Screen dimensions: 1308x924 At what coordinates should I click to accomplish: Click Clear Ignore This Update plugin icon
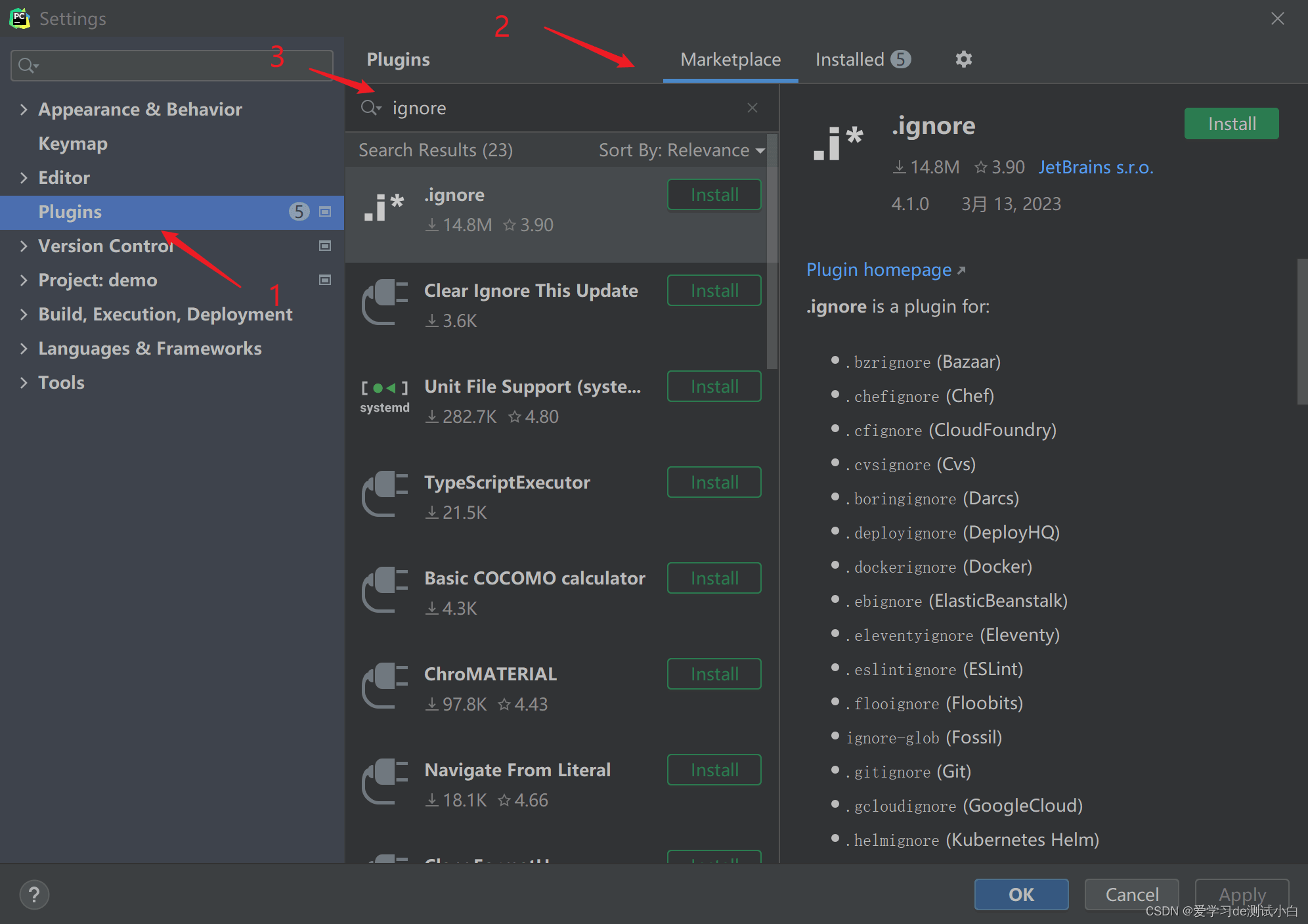[x=385, y=303]
